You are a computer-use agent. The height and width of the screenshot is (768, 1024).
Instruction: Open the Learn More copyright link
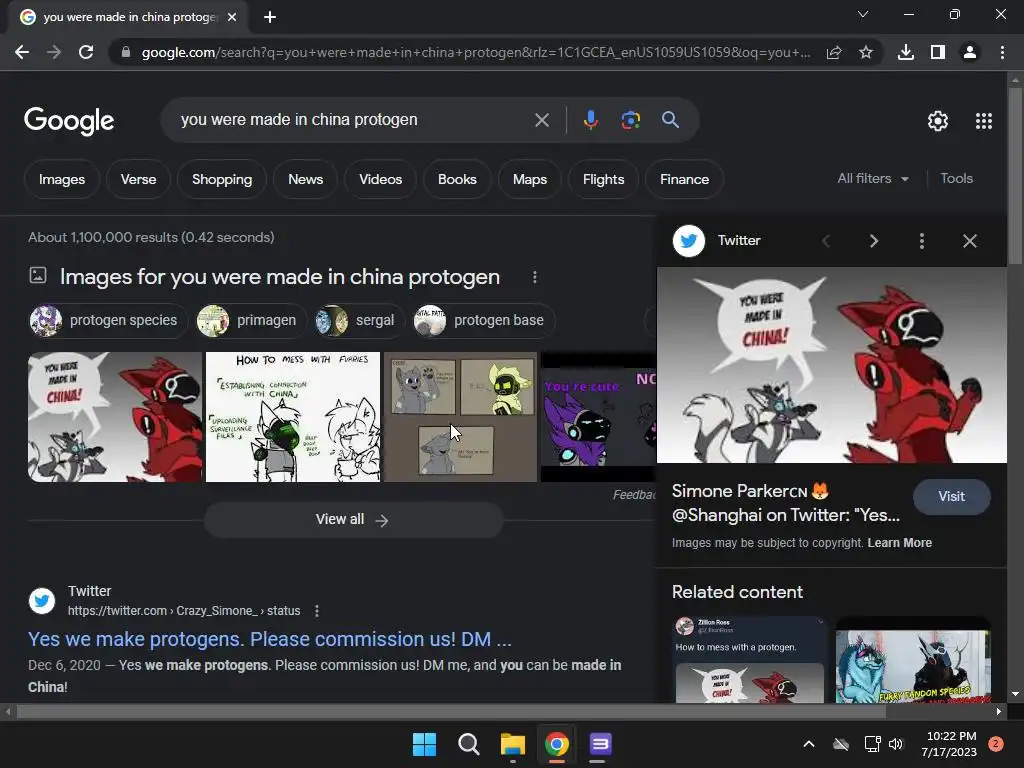(899, 543)
